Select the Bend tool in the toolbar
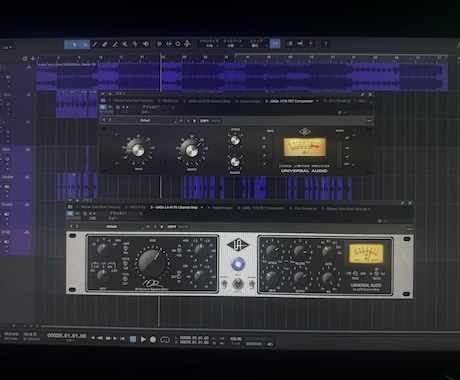This screenshot has height=380, width=460. (135, 44)
